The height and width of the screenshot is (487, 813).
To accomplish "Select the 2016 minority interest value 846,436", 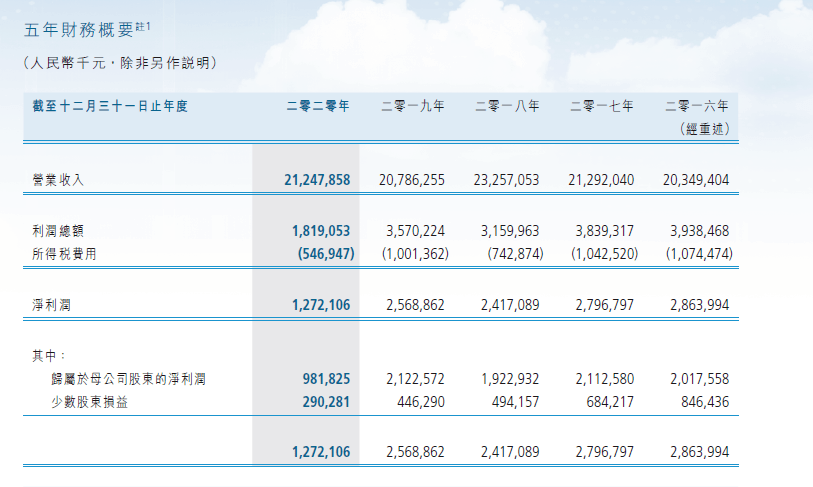I will [701, 403].
